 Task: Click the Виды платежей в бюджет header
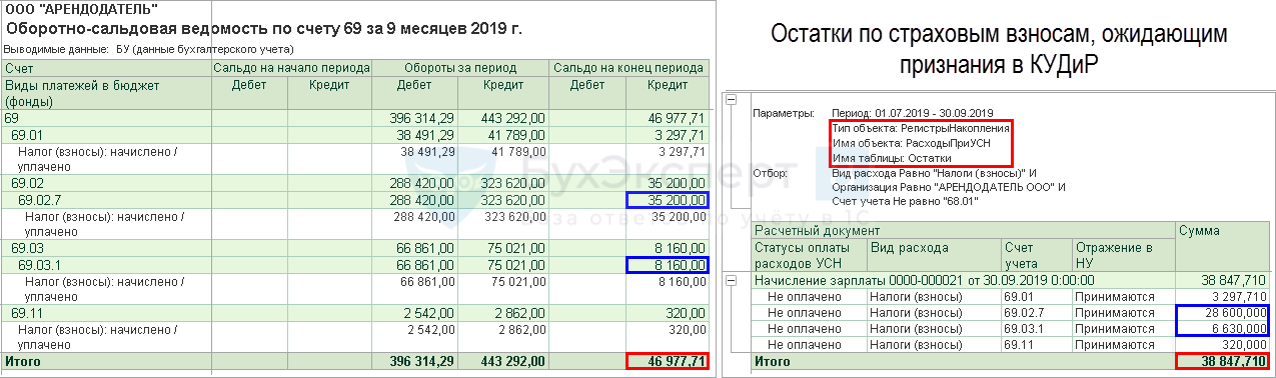pyautogui.click(x=82, y=93)
